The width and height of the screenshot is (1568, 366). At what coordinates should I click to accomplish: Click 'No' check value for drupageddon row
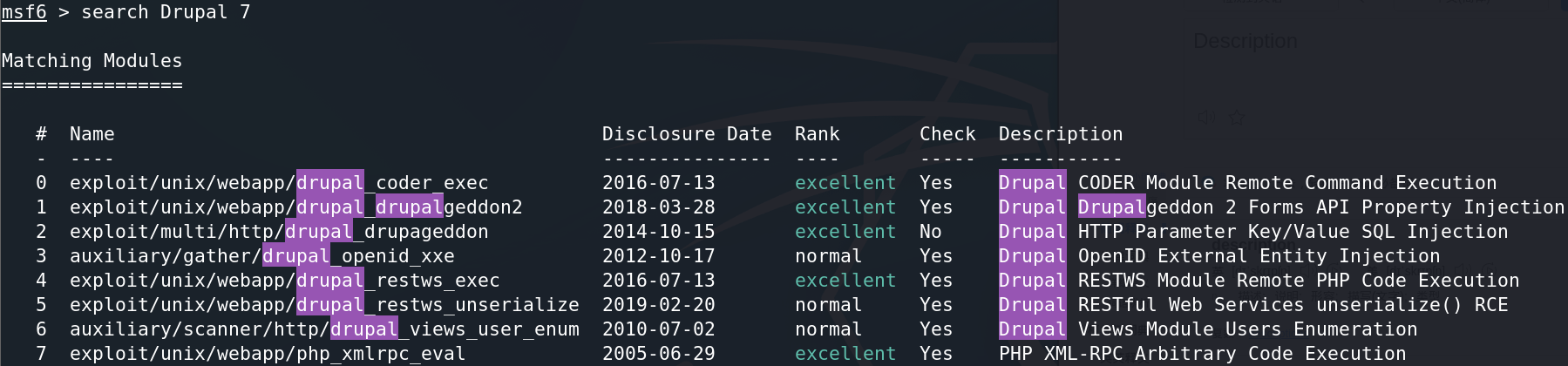931,232
